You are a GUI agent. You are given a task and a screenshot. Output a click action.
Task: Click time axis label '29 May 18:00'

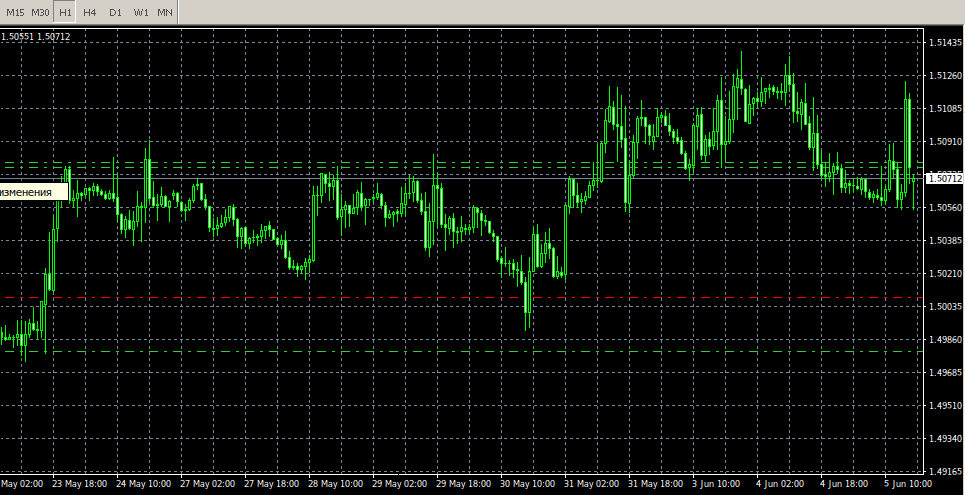464,484
